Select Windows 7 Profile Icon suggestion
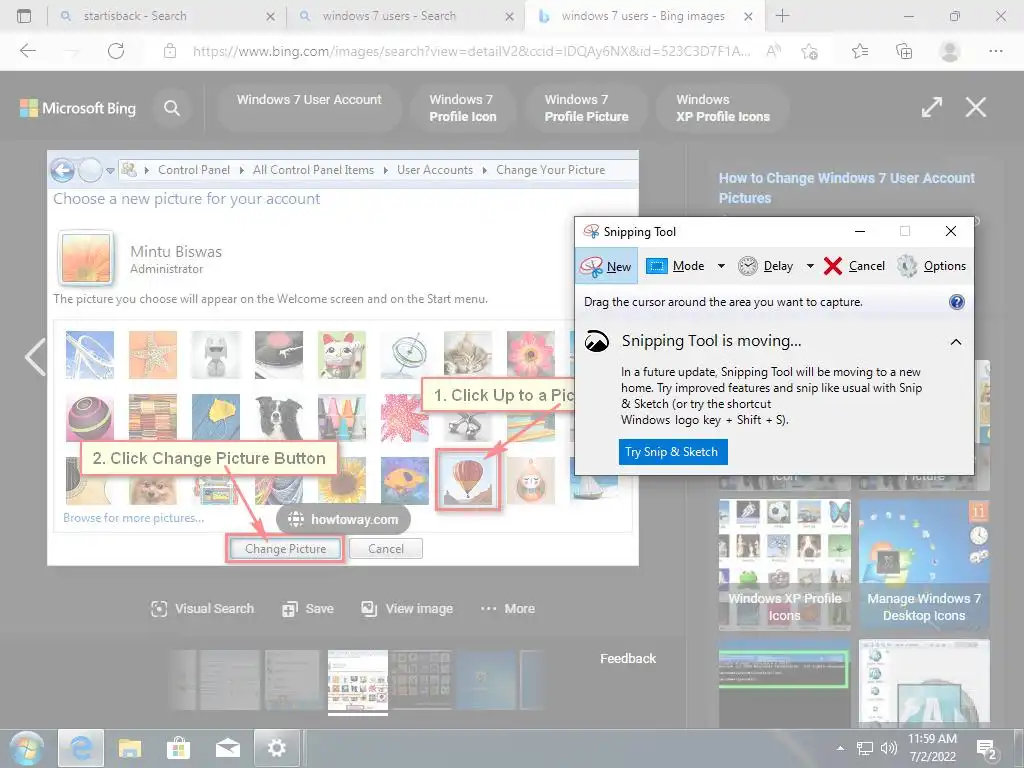 coord(463,108)
